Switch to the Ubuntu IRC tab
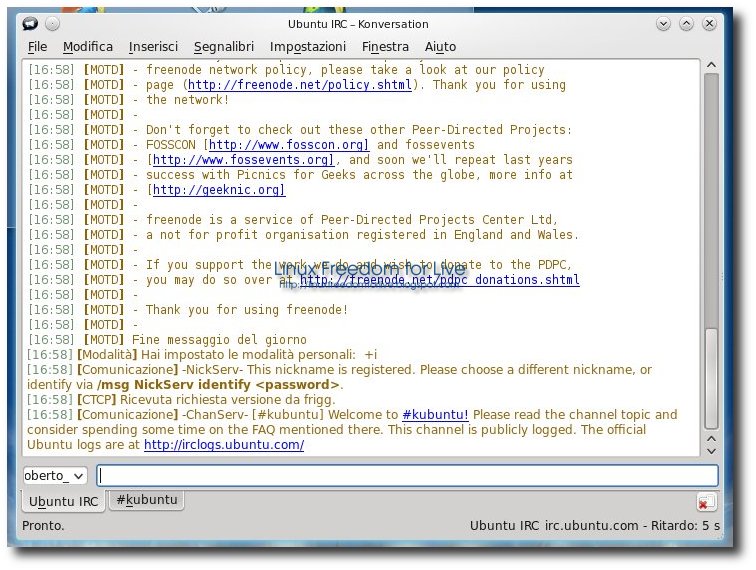This screenshot has width=756, height=570. 63,502
